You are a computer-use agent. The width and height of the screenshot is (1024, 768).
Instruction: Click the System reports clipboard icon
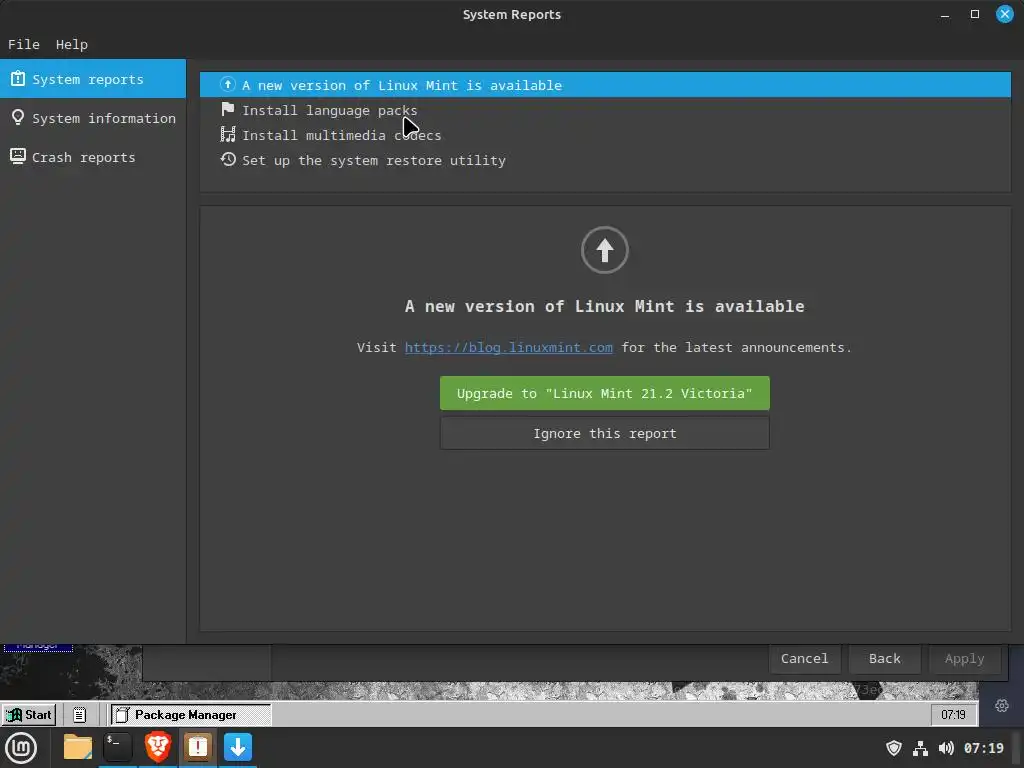(x=18, y=79)
